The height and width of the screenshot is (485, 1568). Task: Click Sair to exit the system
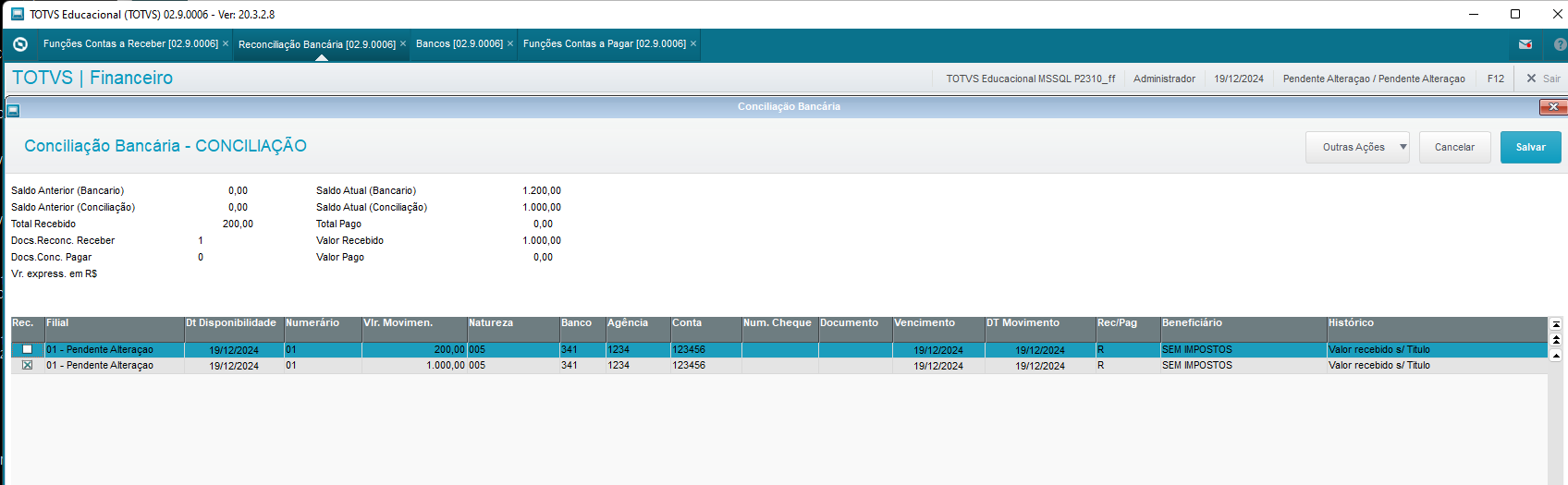1543,79
